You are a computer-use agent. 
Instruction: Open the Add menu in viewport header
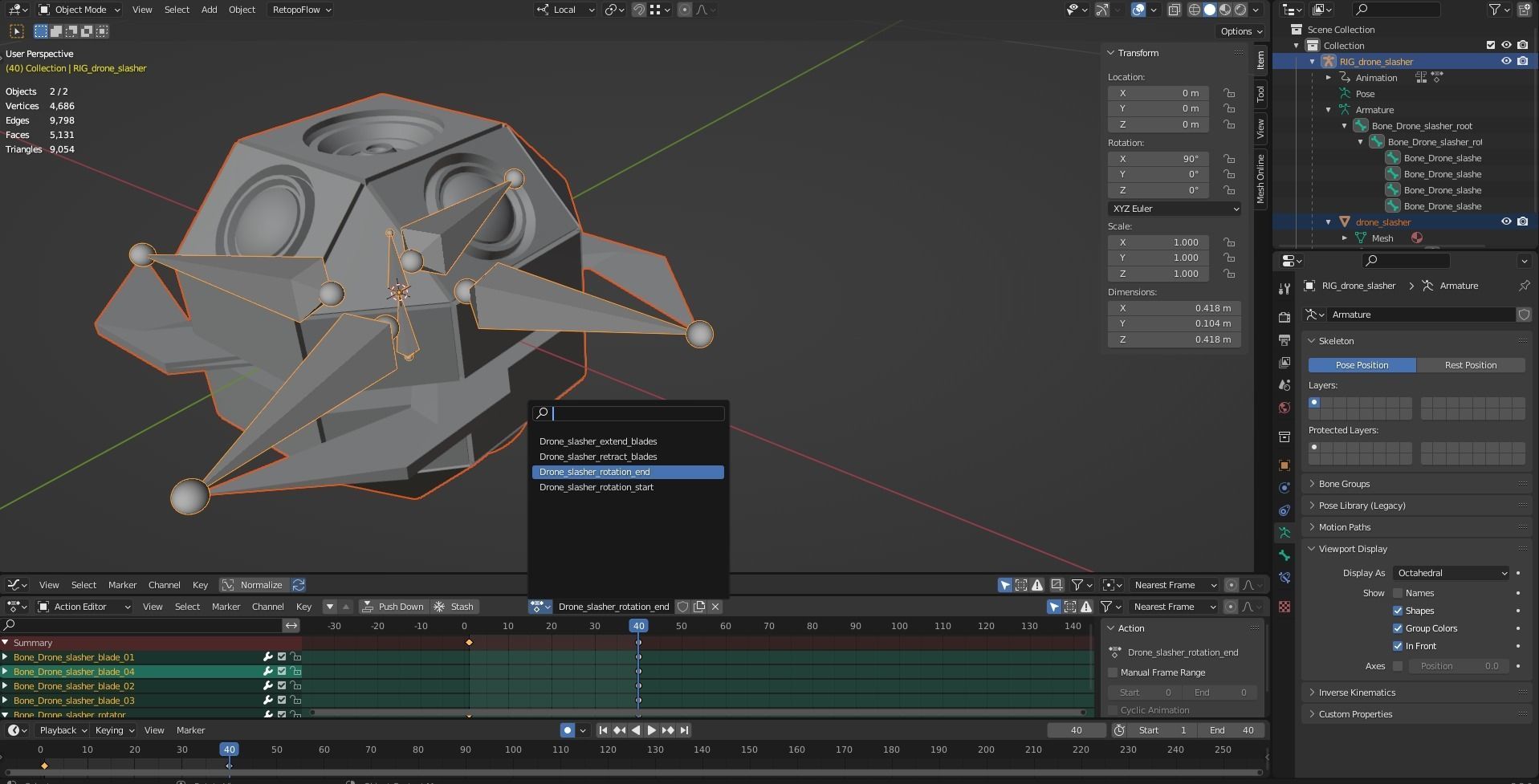(209, 10)
